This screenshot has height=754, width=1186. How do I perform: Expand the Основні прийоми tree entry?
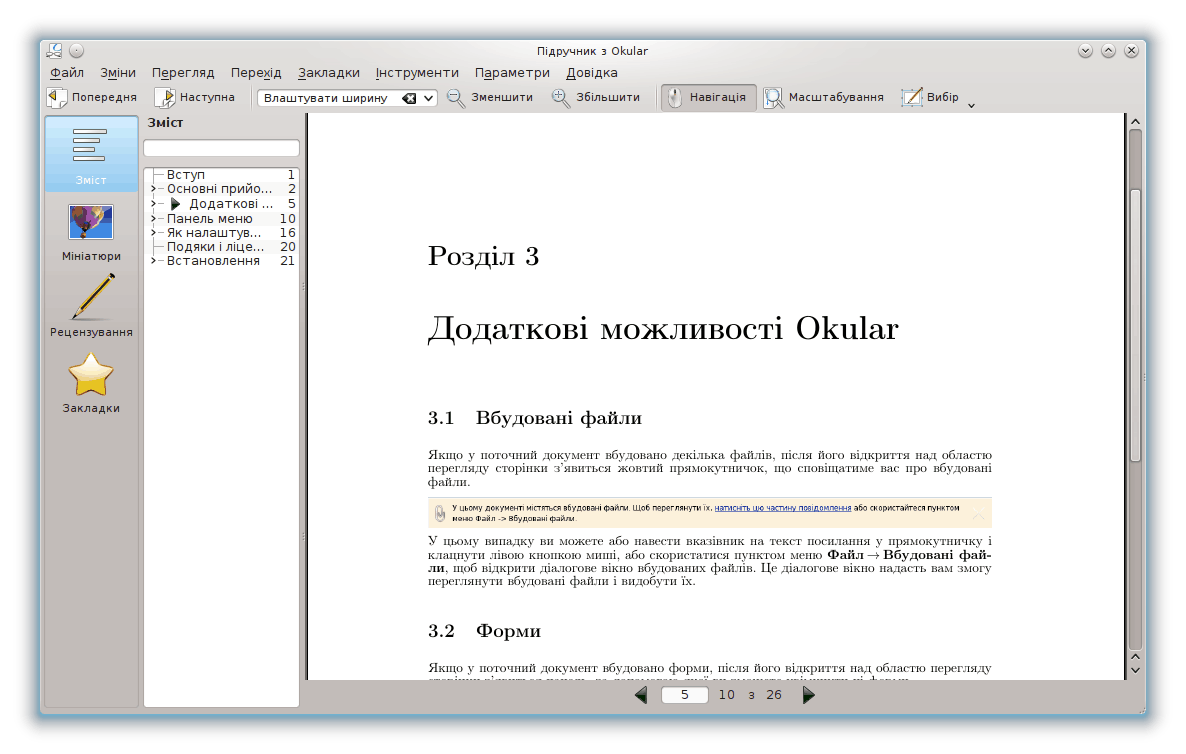coord(153,189)
